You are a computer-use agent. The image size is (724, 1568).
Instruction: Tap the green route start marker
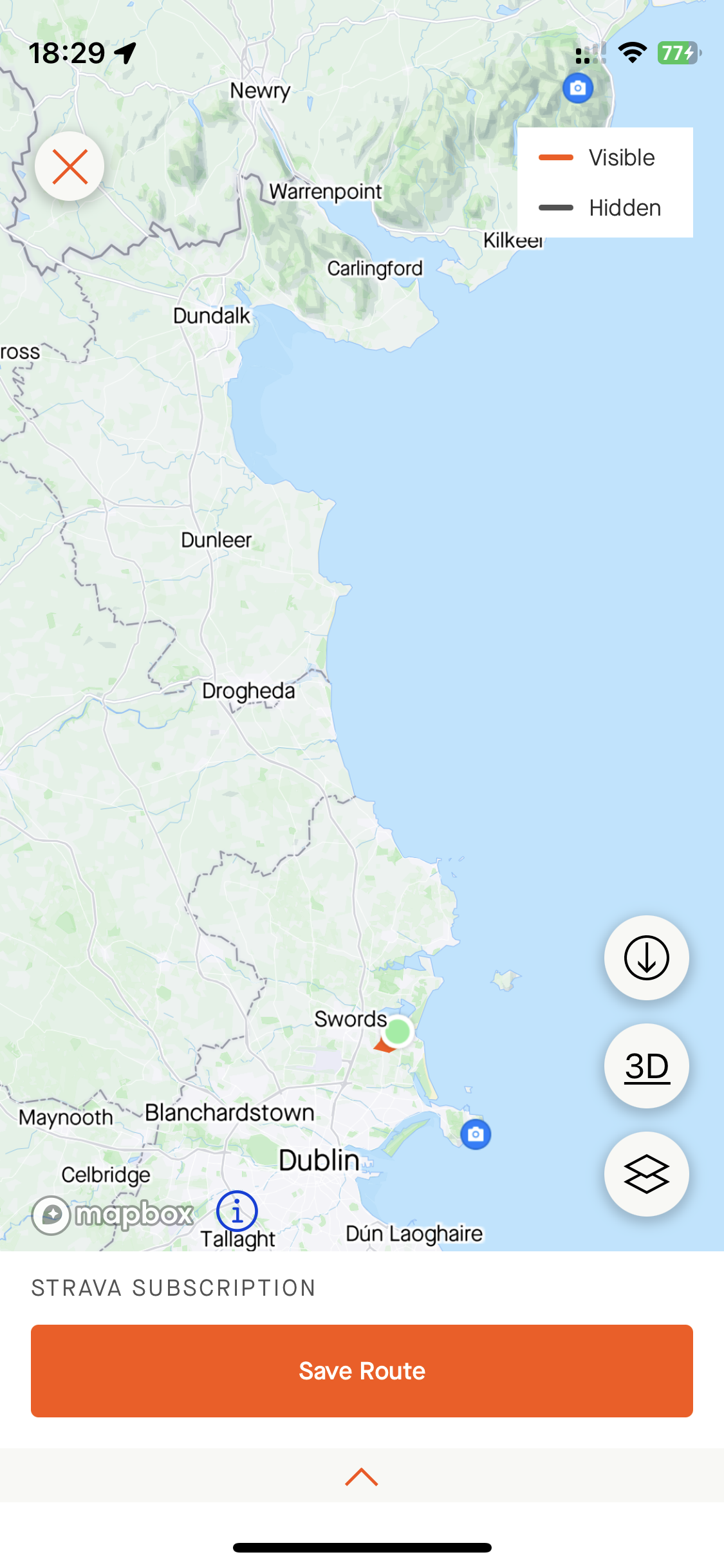click(x=398, y=1031)
